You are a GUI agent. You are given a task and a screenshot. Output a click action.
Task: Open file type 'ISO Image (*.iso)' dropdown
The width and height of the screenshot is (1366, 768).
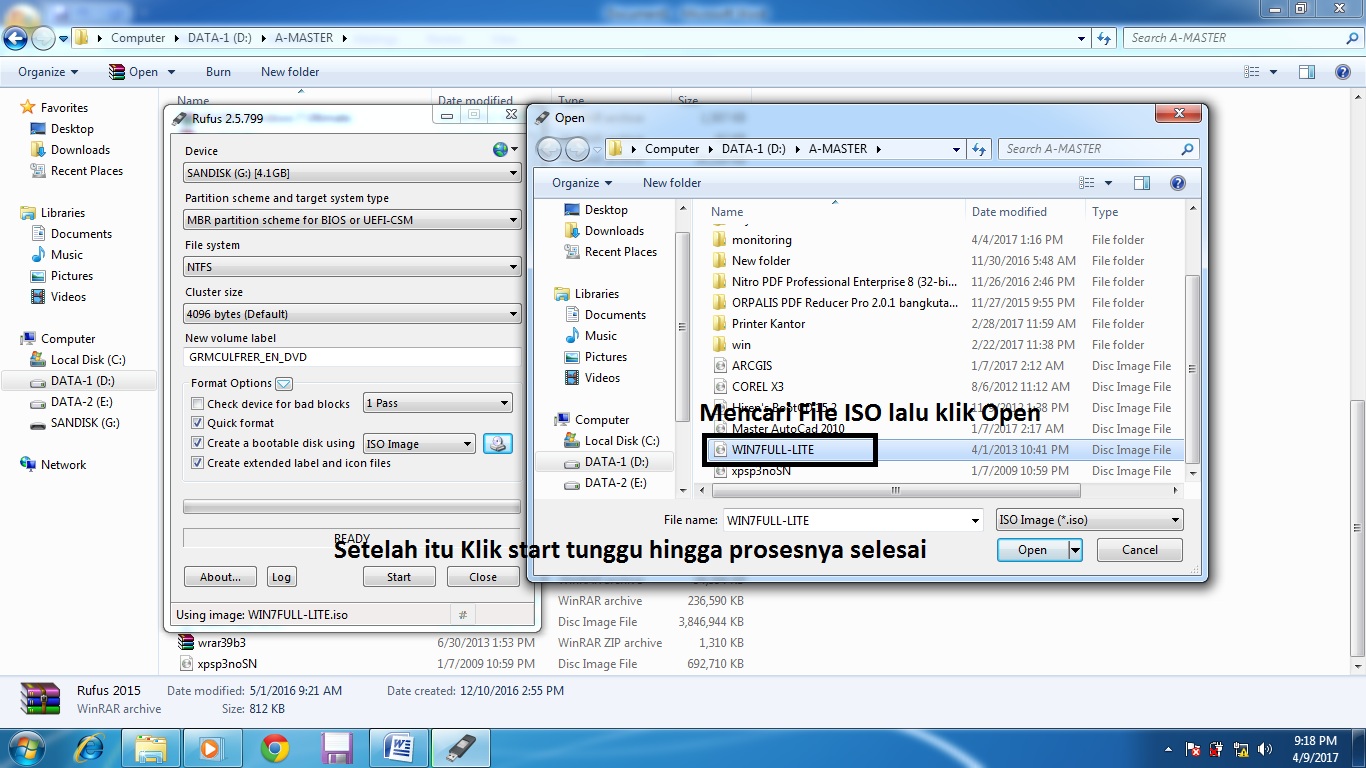tap(1090, 520)
